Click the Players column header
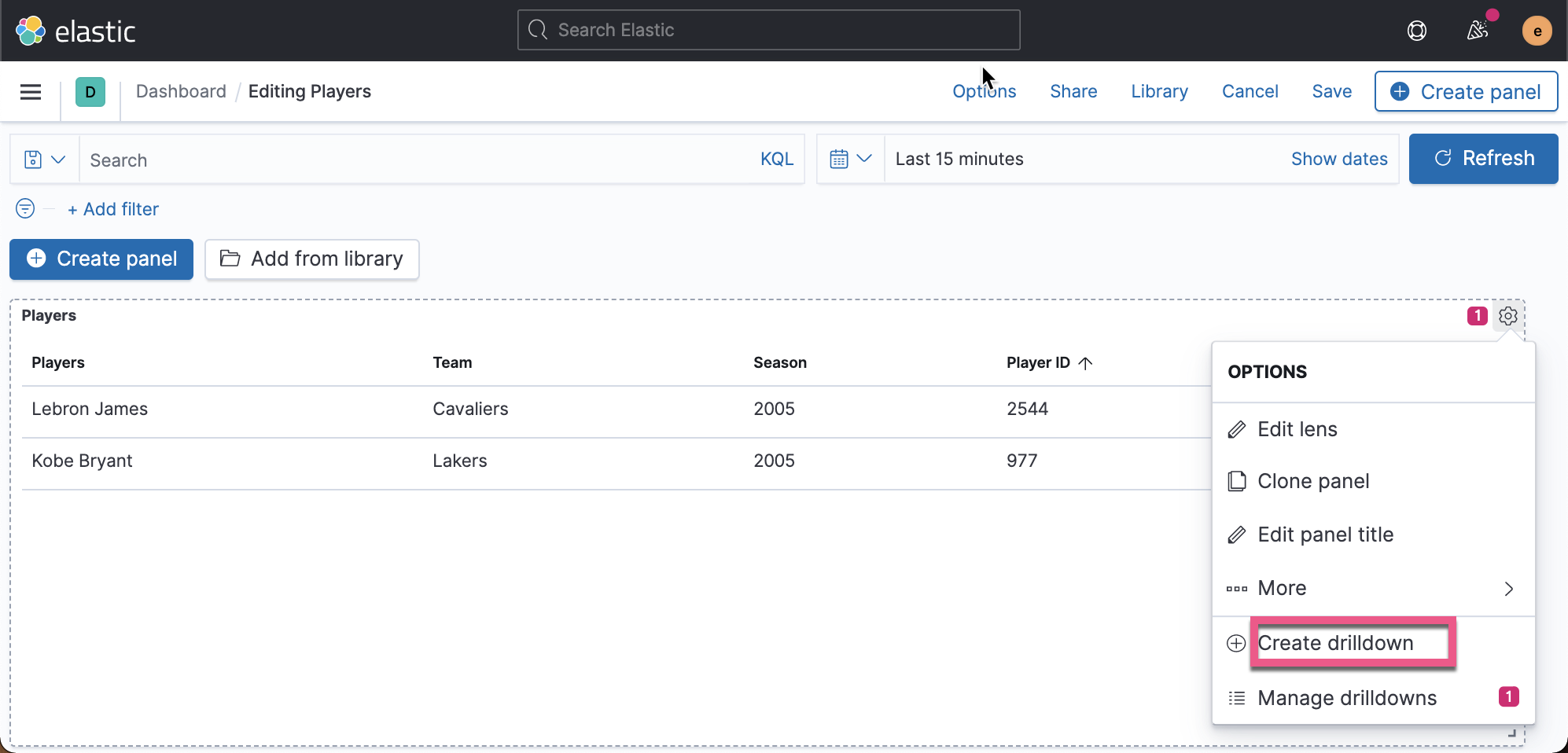 (58, 362)
